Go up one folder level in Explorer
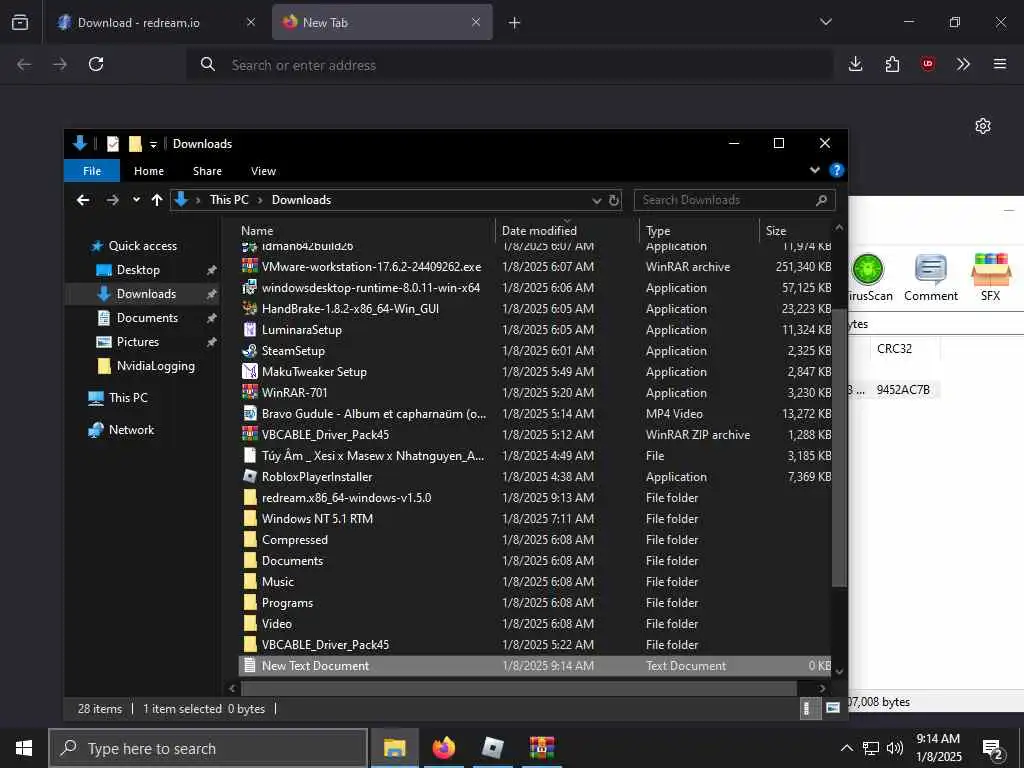The width and height of the screenshot is (1024, 768). click(157, 200)
